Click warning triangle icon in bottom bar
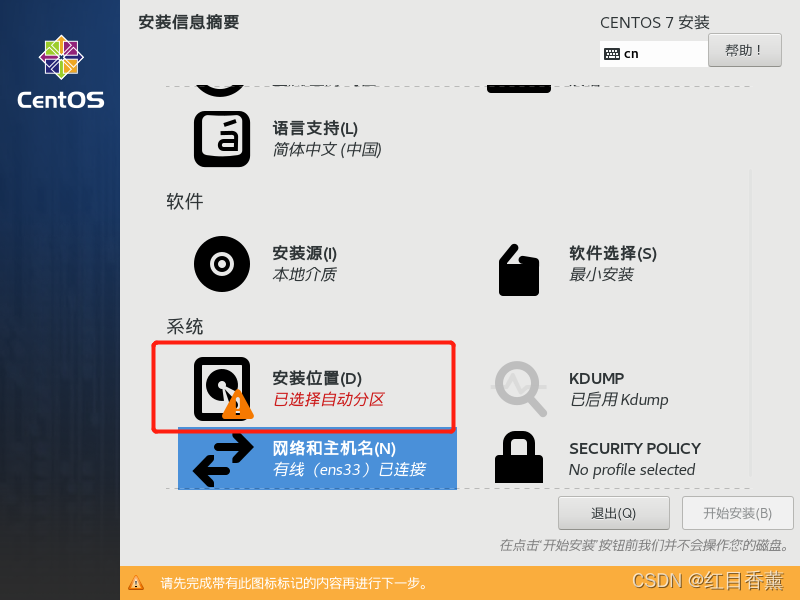Viewport: 800px width, 600px height. tap(136, 583)
